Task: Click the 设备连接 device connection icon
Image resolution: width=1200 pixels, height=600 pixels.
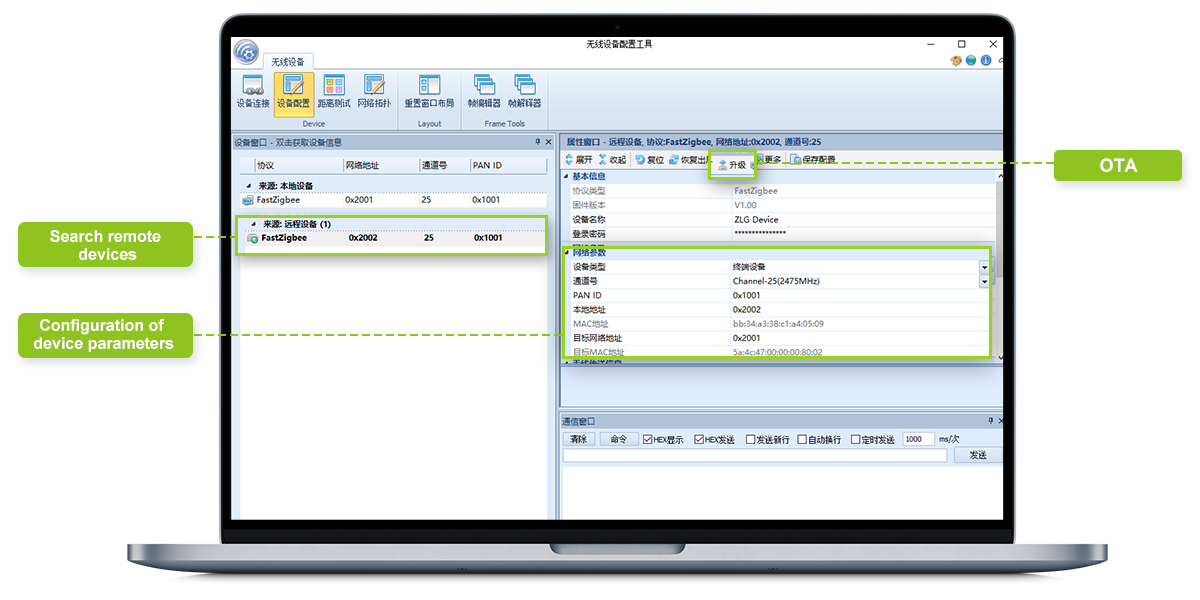Action: (x=252, y=91)
